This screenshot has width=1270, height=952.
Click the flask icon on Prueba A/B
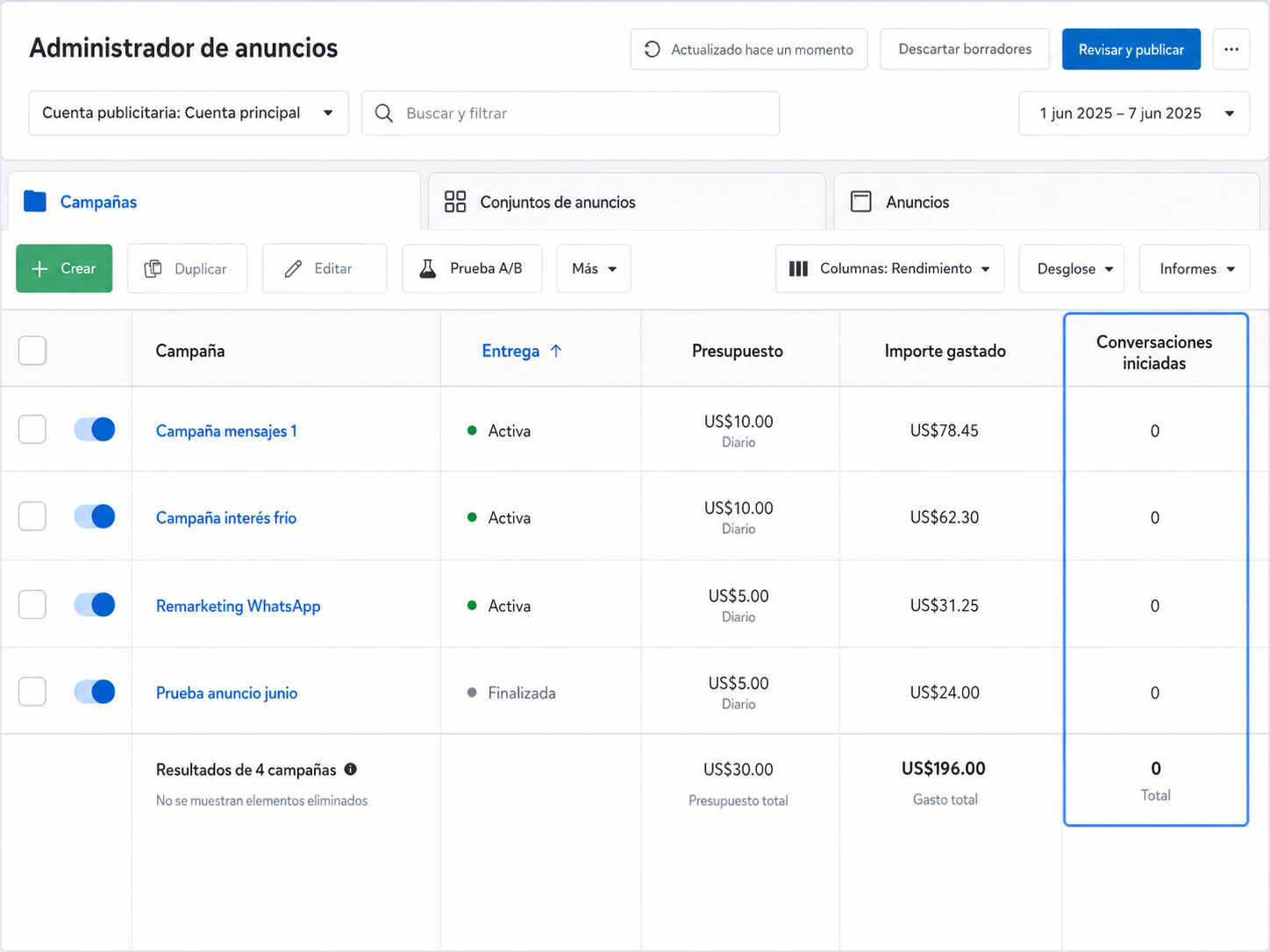pyautogui.click(x=428, y=268)
